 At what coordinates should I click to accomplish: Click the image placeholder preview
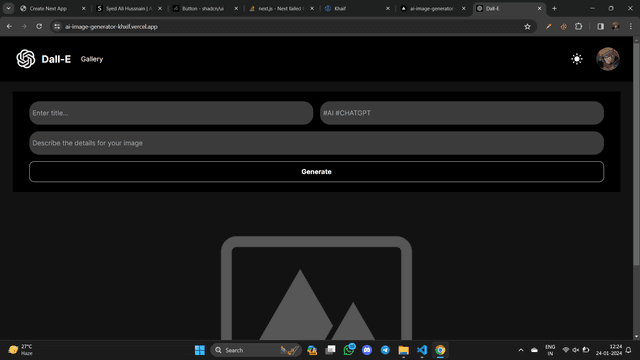tap(316, 288)
